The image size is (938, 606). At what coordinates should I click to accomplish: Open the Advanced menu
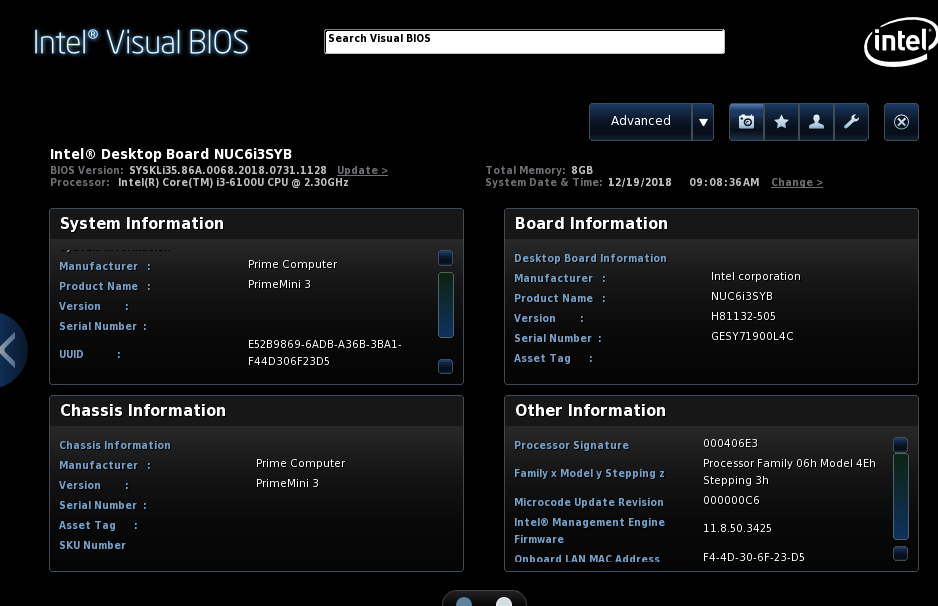click(x=640, y=122)
